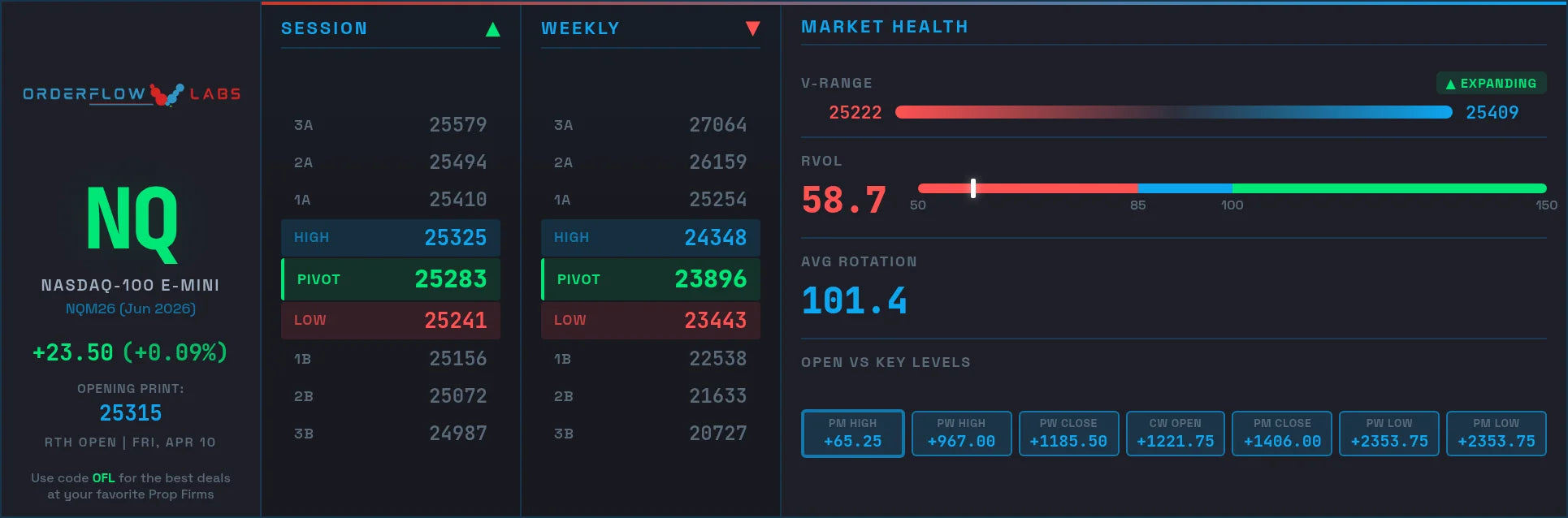Viewport: 1568px width, 518px height.
Task: Select the PW CLOSE +1185.50 card
Action: [1068, 434]
